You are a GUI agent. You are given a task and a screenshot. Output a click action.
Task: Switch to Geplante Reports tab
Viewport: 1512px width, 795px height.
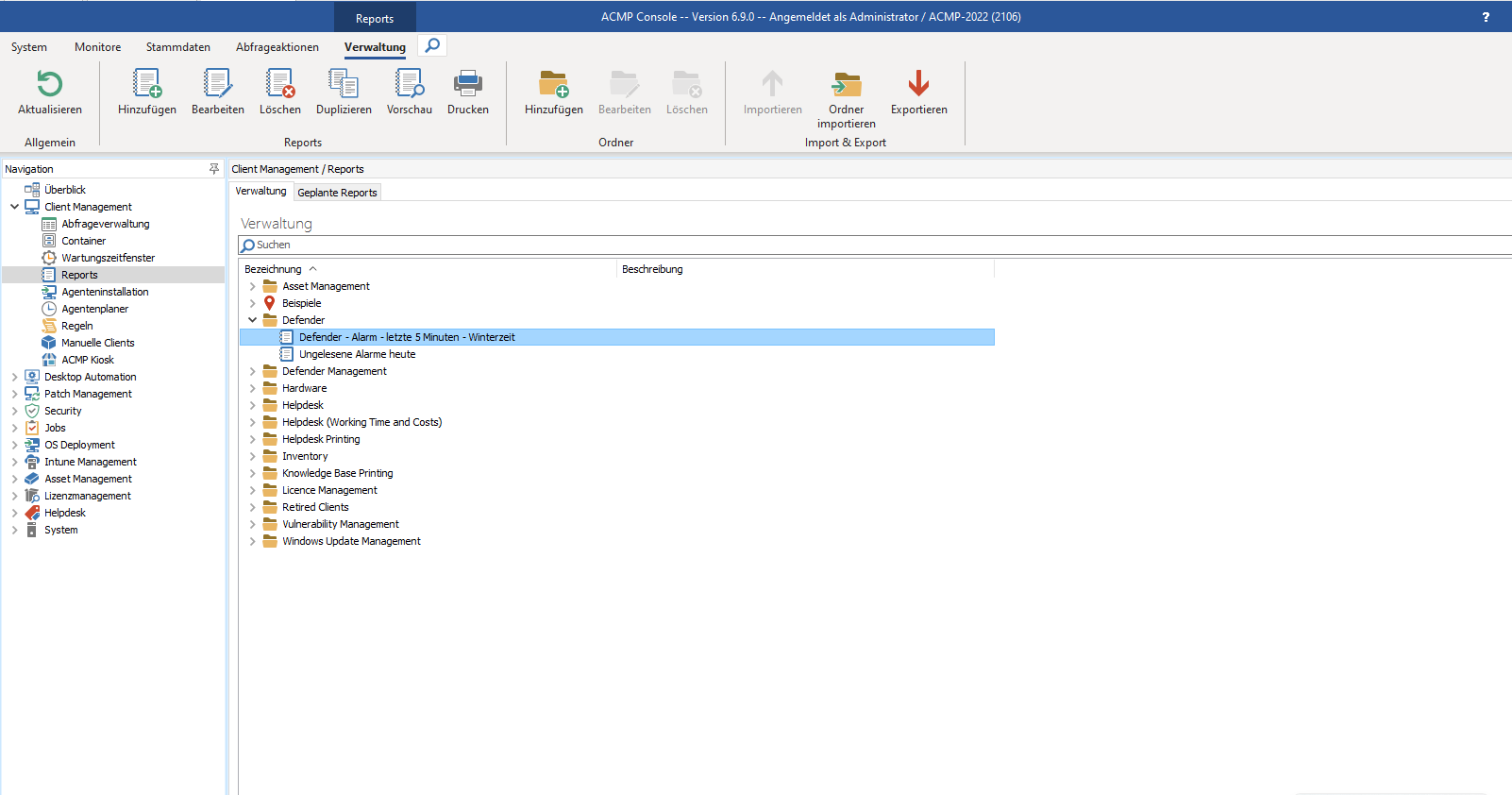coord(337,193)
